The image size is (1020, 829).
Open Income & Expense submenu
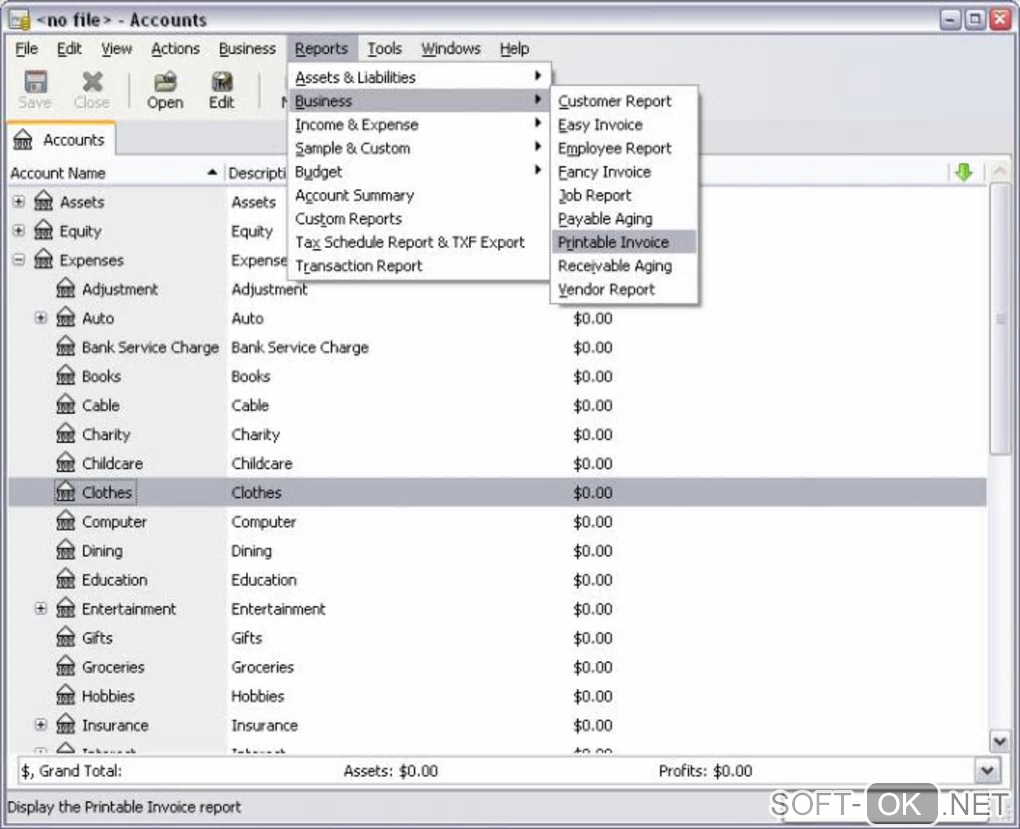point(418,124)
